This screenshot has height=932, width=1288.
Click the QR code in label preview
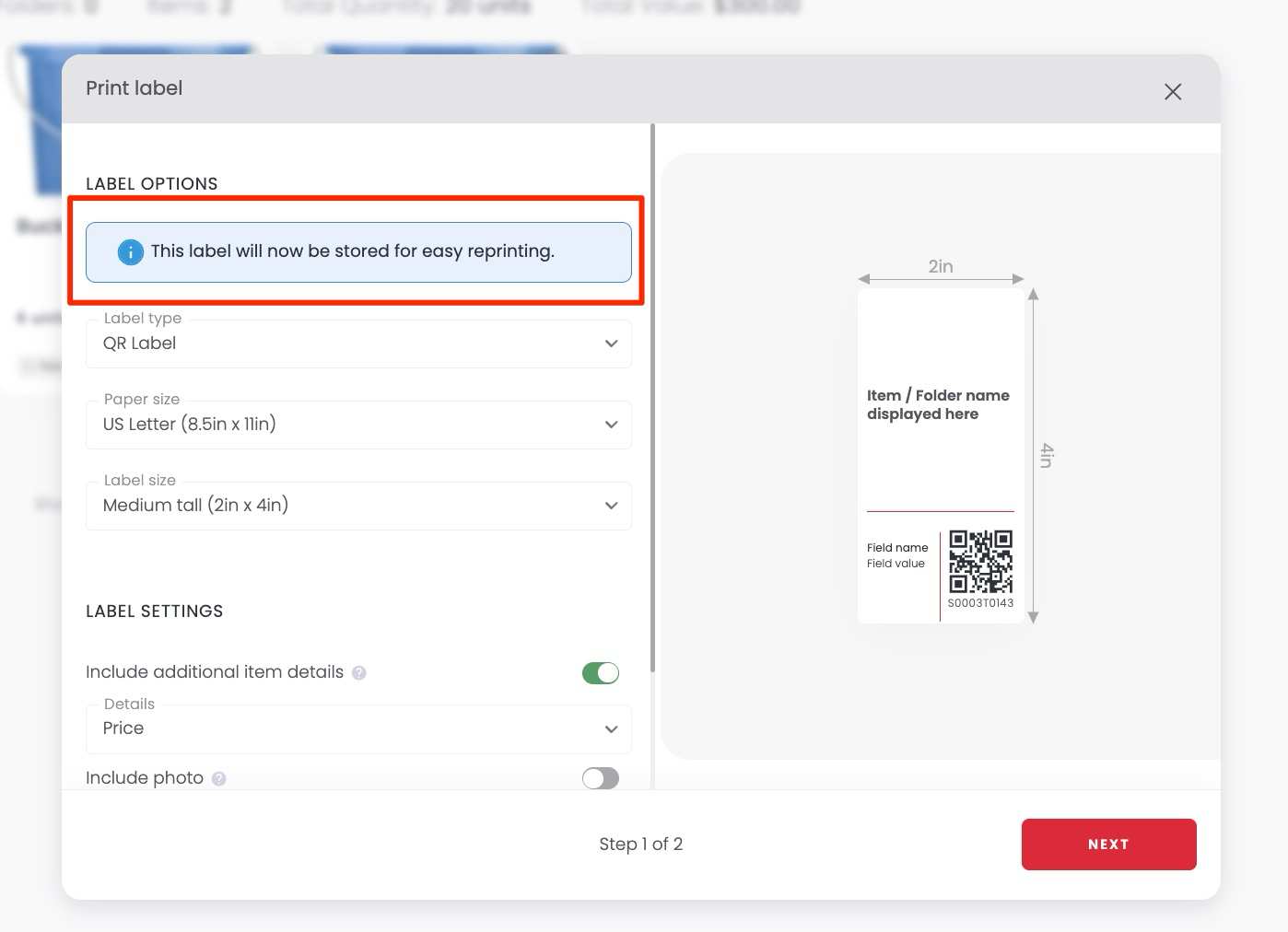coord(980,562)
